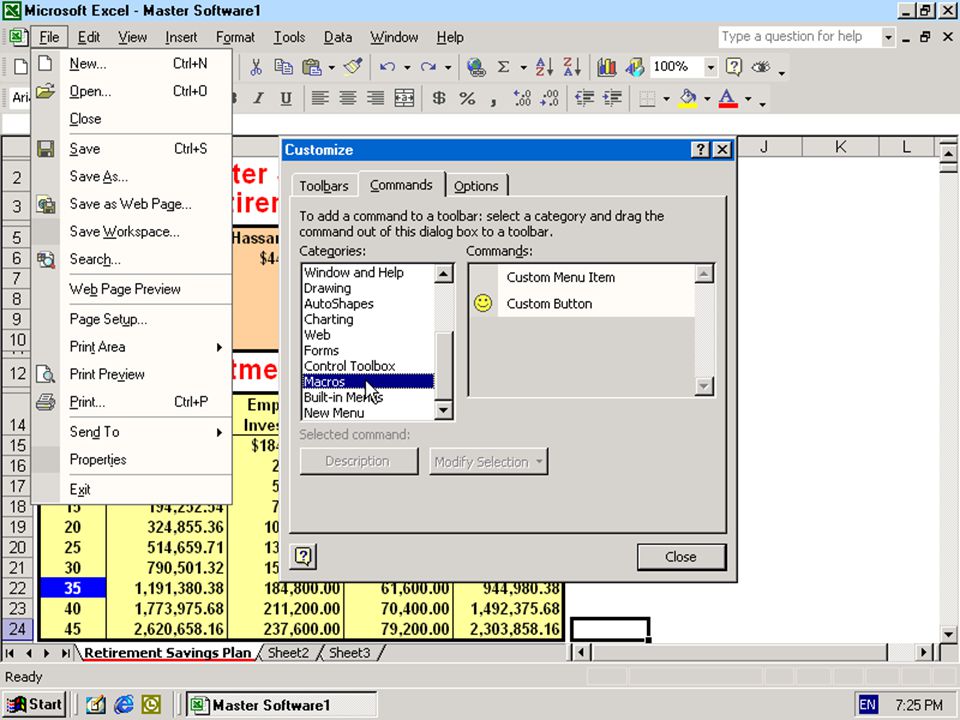Viewport: 960px width, 720px height.
Task: Align text right
Action: tap(375, 98)
